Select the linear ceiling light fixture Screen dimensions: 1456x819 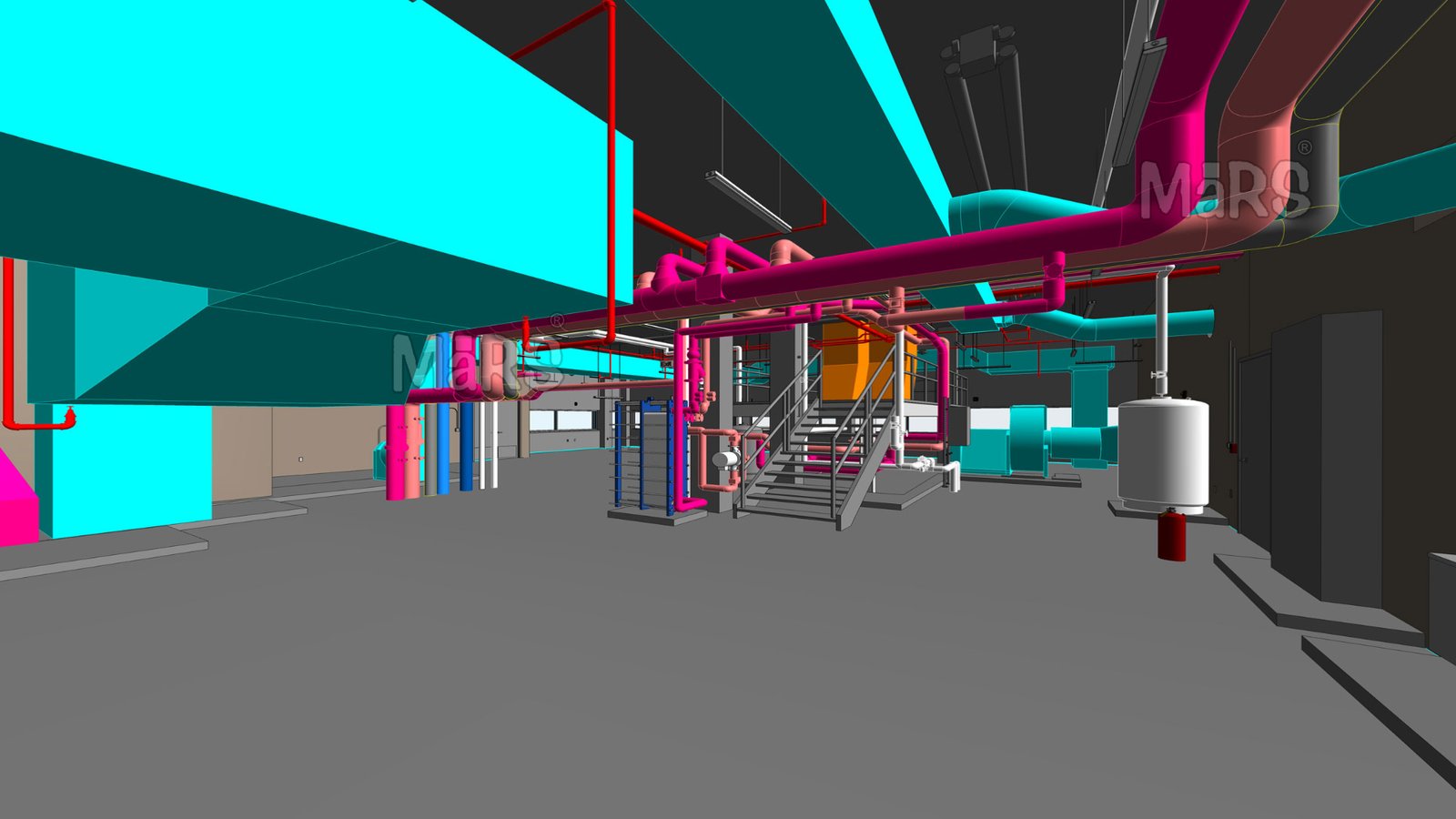(746, 199)
